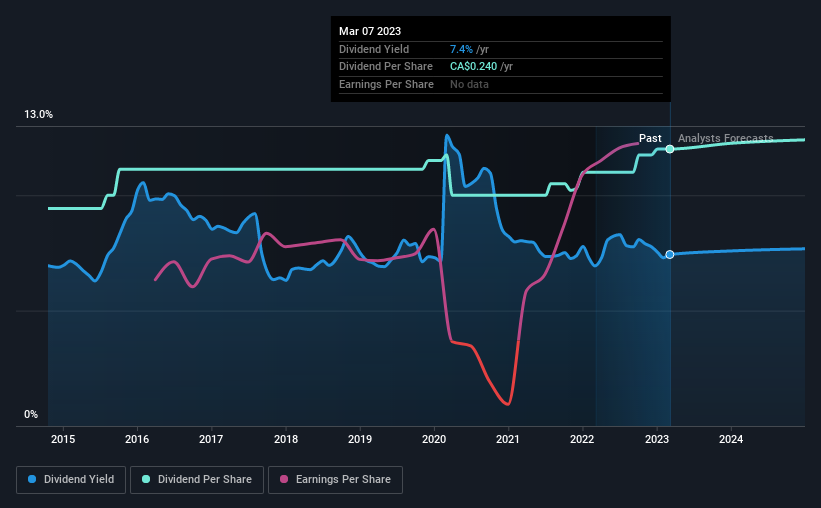Select the teal dividend per share marker dot
This screenshot has width=821, height=508.
[670, 149]
